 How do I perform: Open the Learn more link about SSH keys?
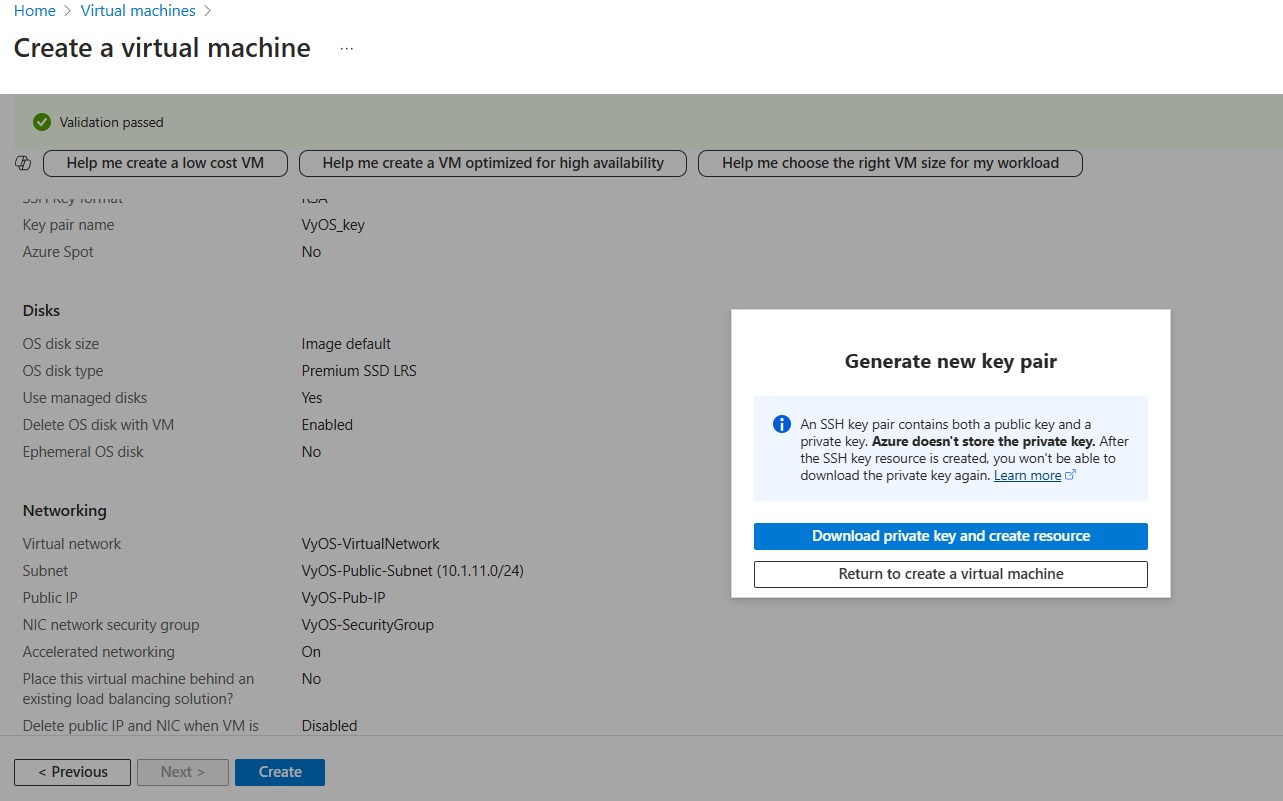[x=1027, y=474]
